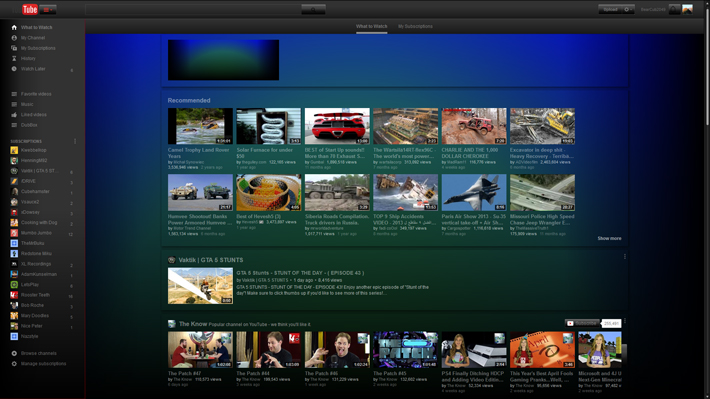
Task: Open XL Recordings channel
Action: point(36,264)
